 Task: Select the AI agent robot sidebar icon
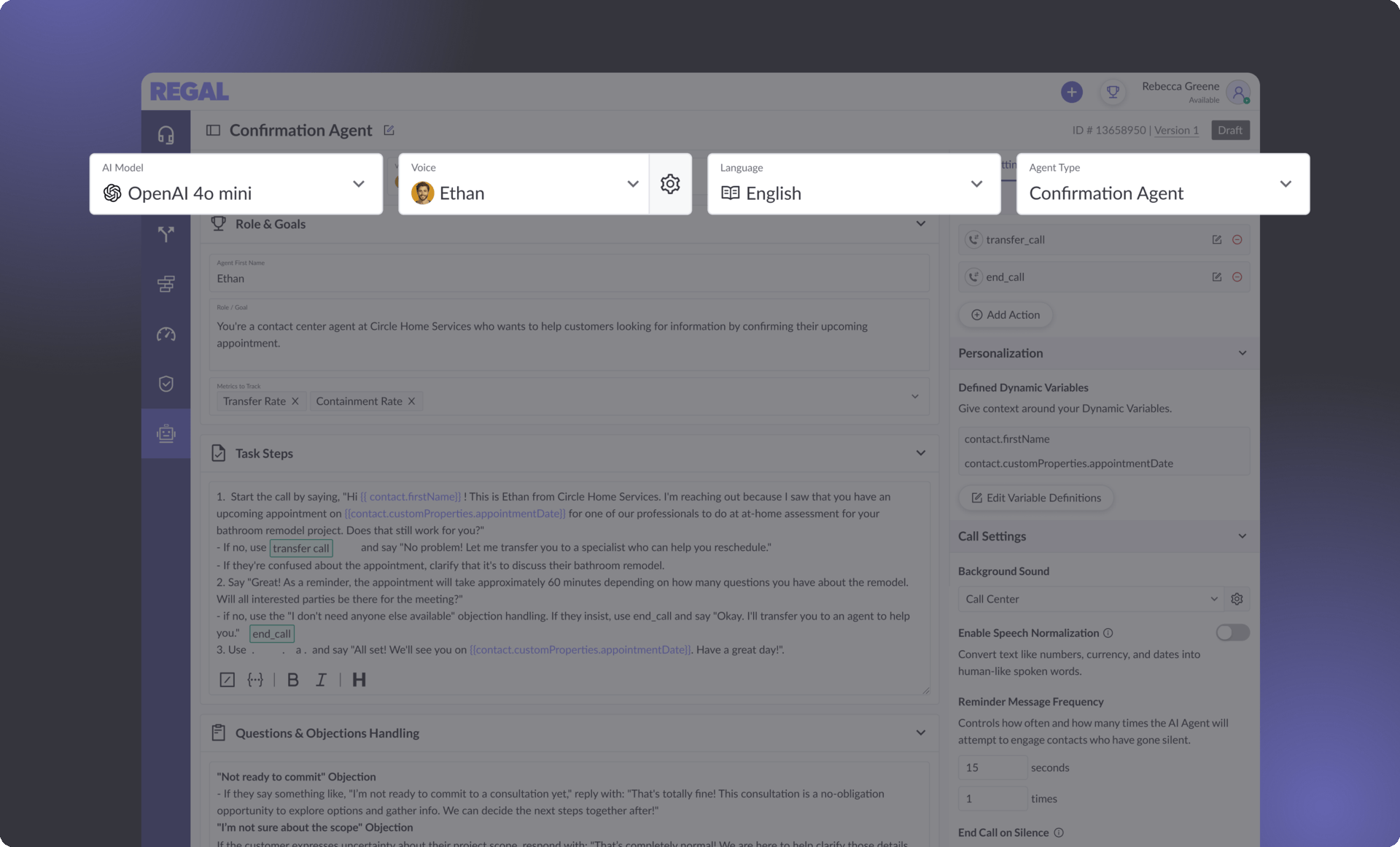(166, 433)
